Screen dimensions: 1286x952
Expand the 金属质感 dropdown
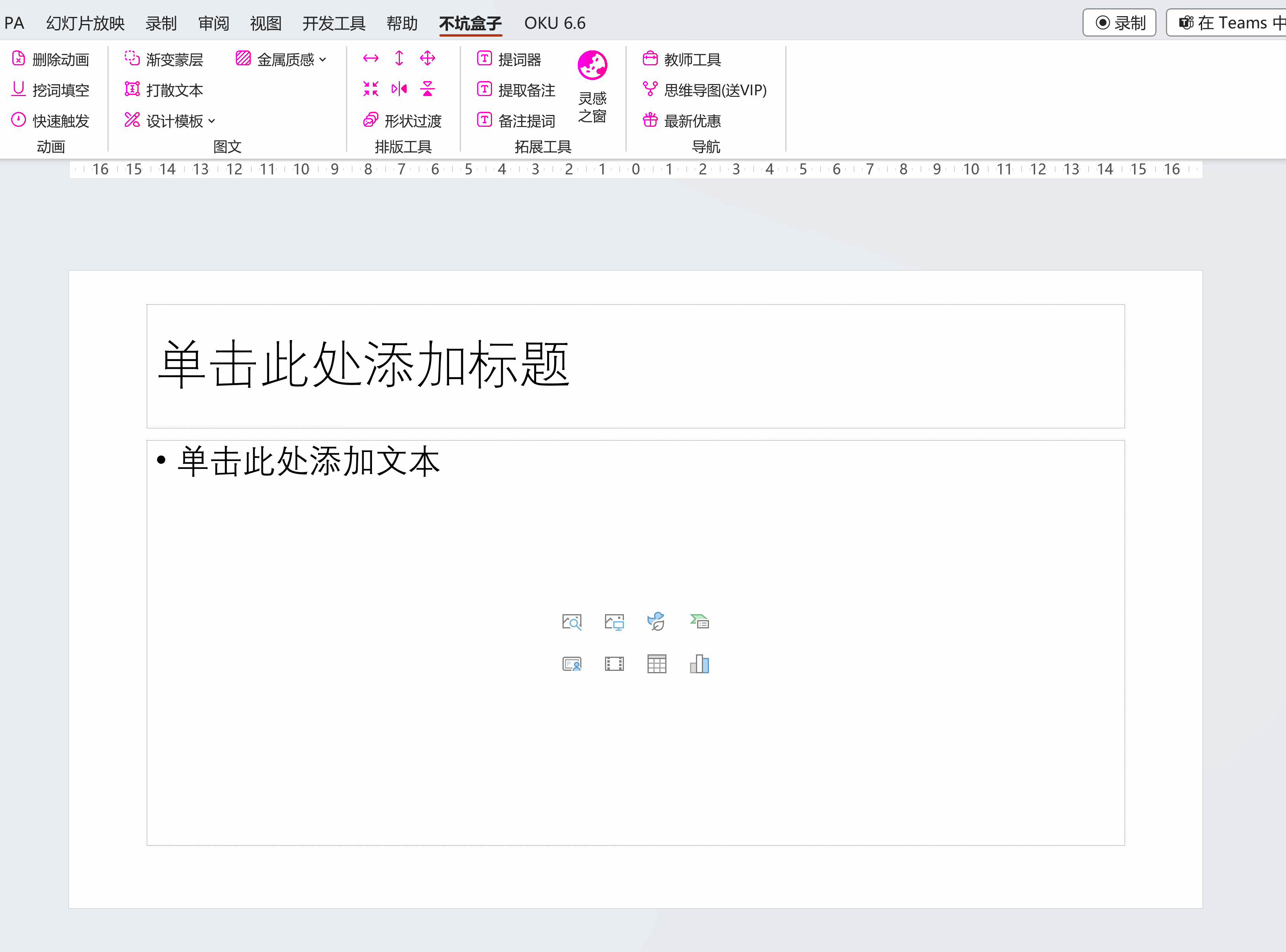323,59
